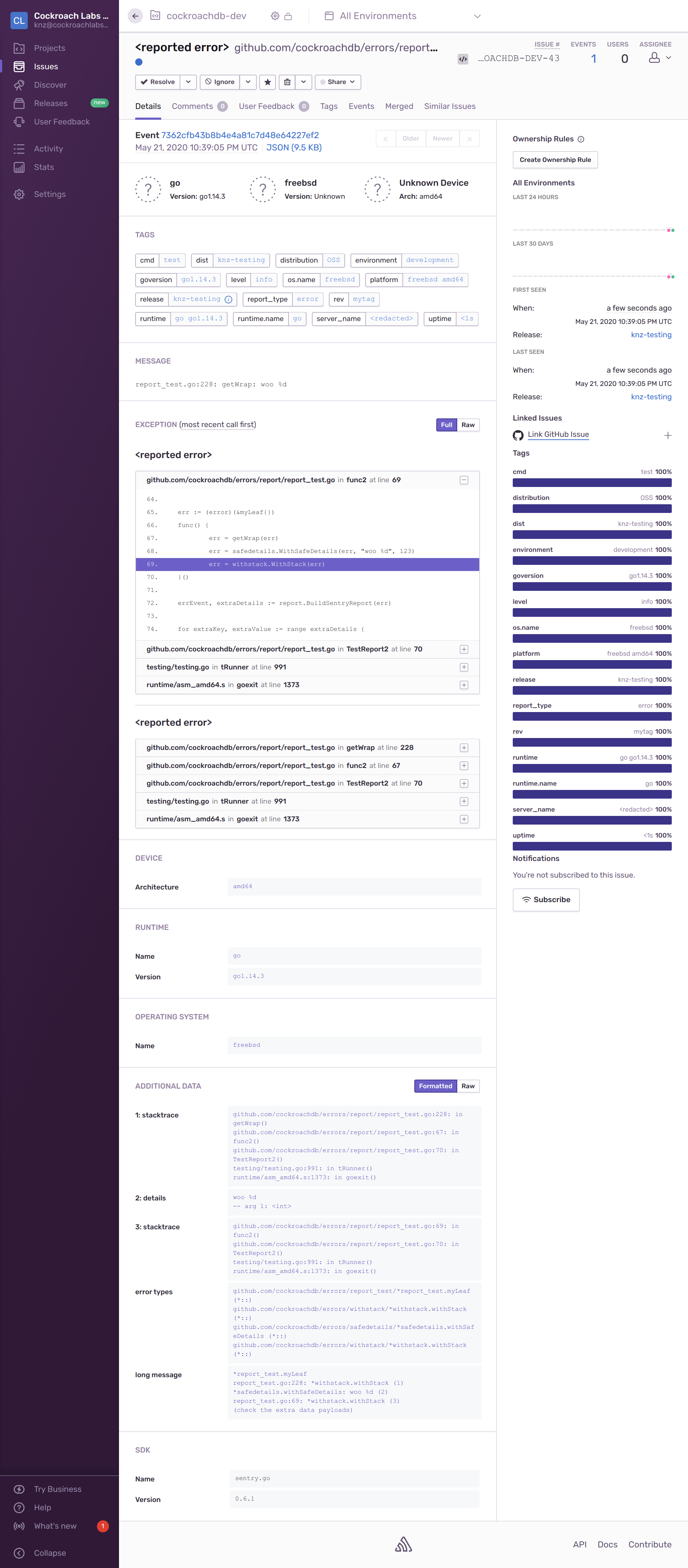Expand getWrap line 228 frame
688x1568 pixels.
click(x=463, y=747)
